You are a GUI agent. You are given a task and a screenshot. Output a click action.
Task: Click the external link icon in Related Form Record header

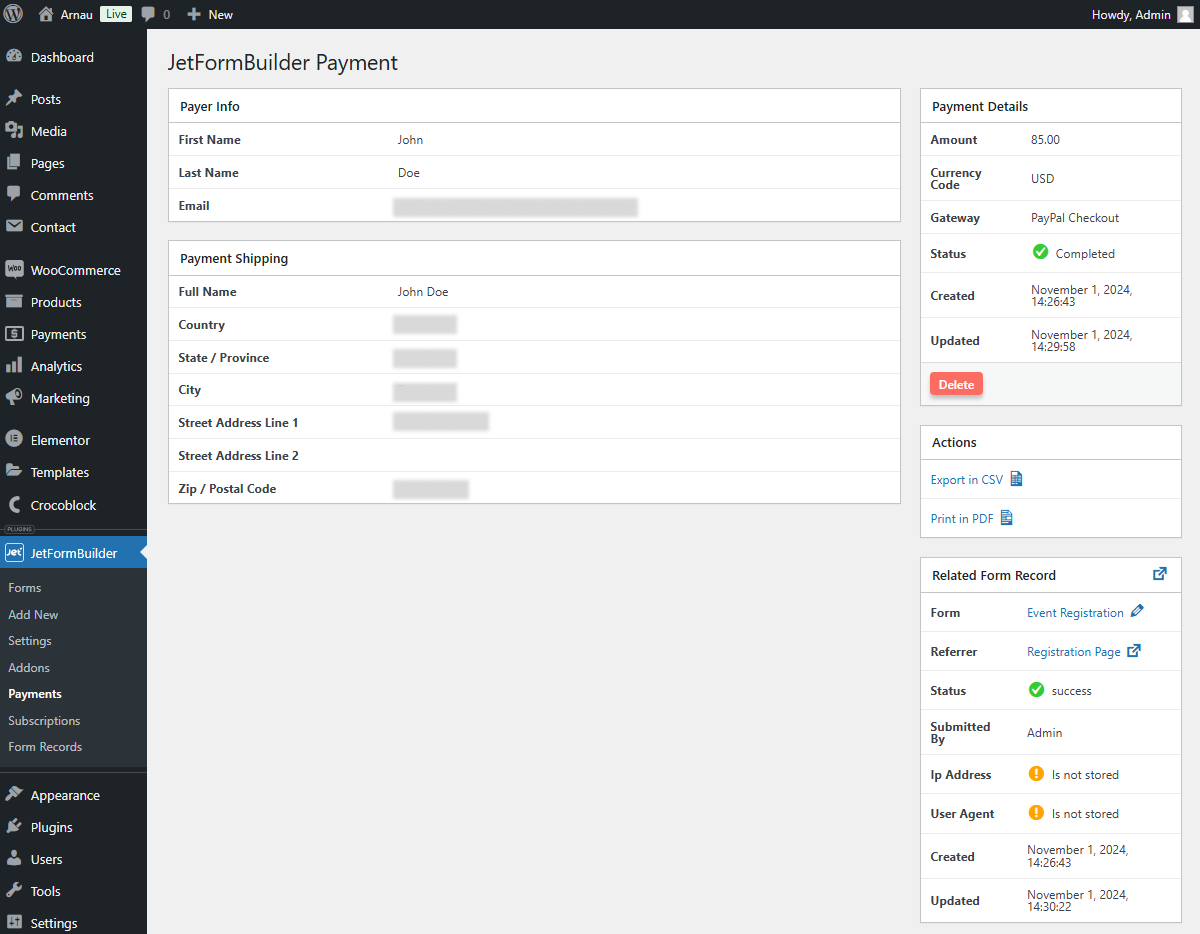(1160, 574)
